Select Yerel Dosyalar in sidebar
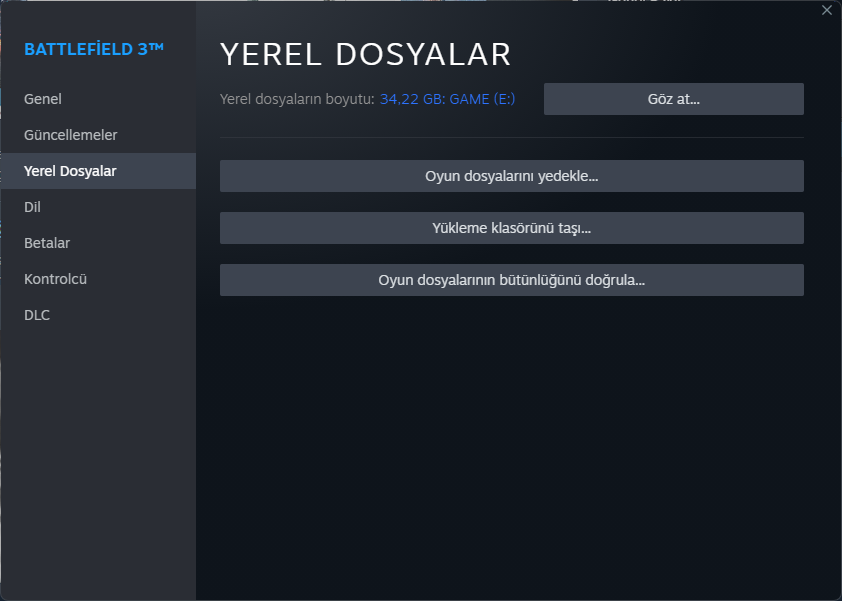Viewport: 842px width, 601px height. [98, 171]
